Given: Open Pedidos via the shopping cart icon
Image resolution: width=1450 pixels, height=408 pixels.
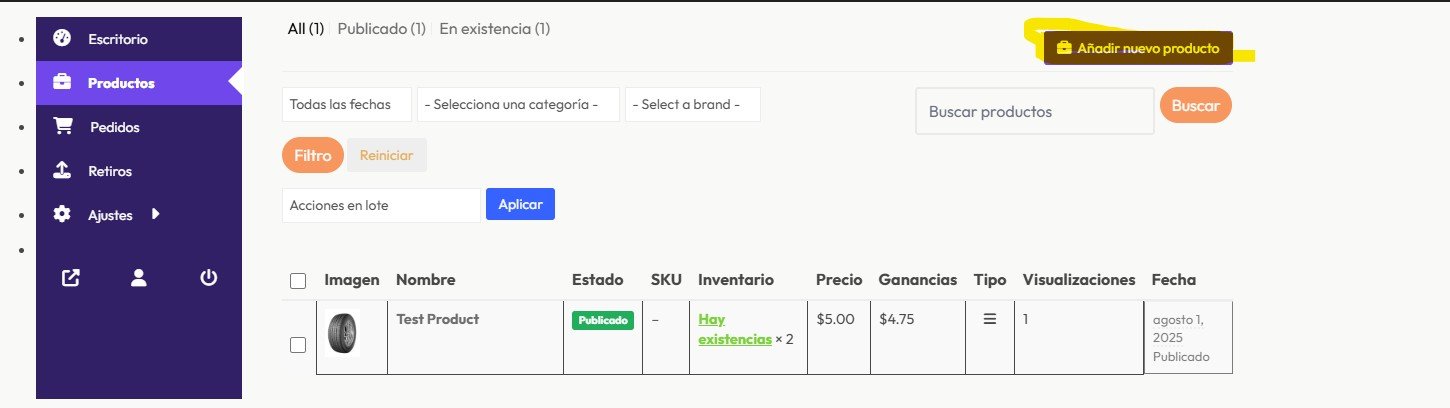Looking at the screenshot, I should click(62, 127).
